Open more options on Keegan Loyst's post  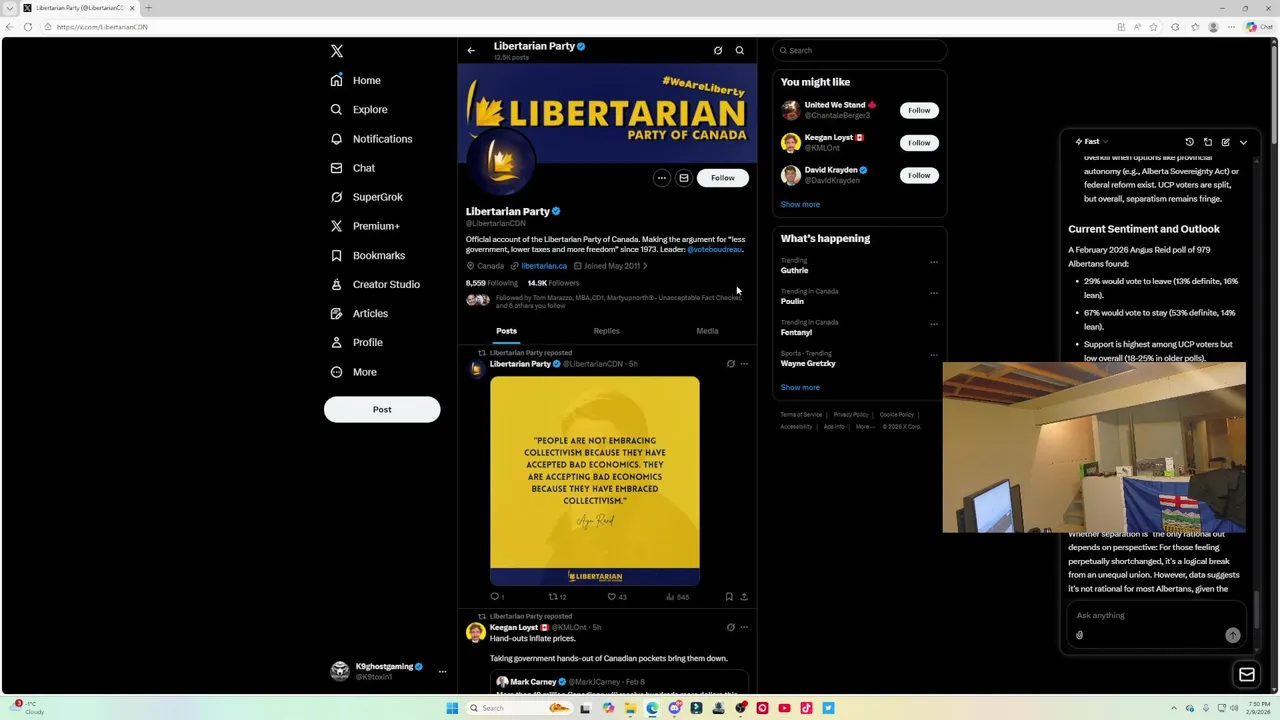(x=744, y=627)
